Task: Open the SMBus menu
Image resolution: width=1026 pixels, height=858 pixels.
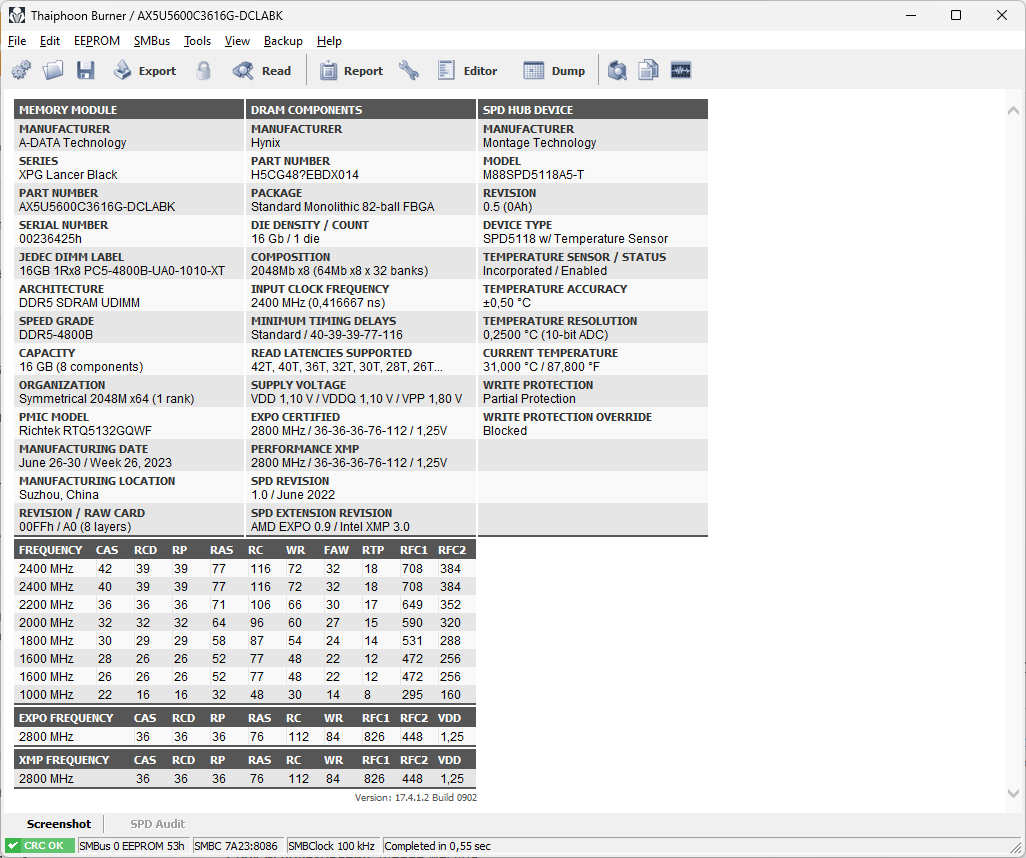Action: tap(152, 41)
